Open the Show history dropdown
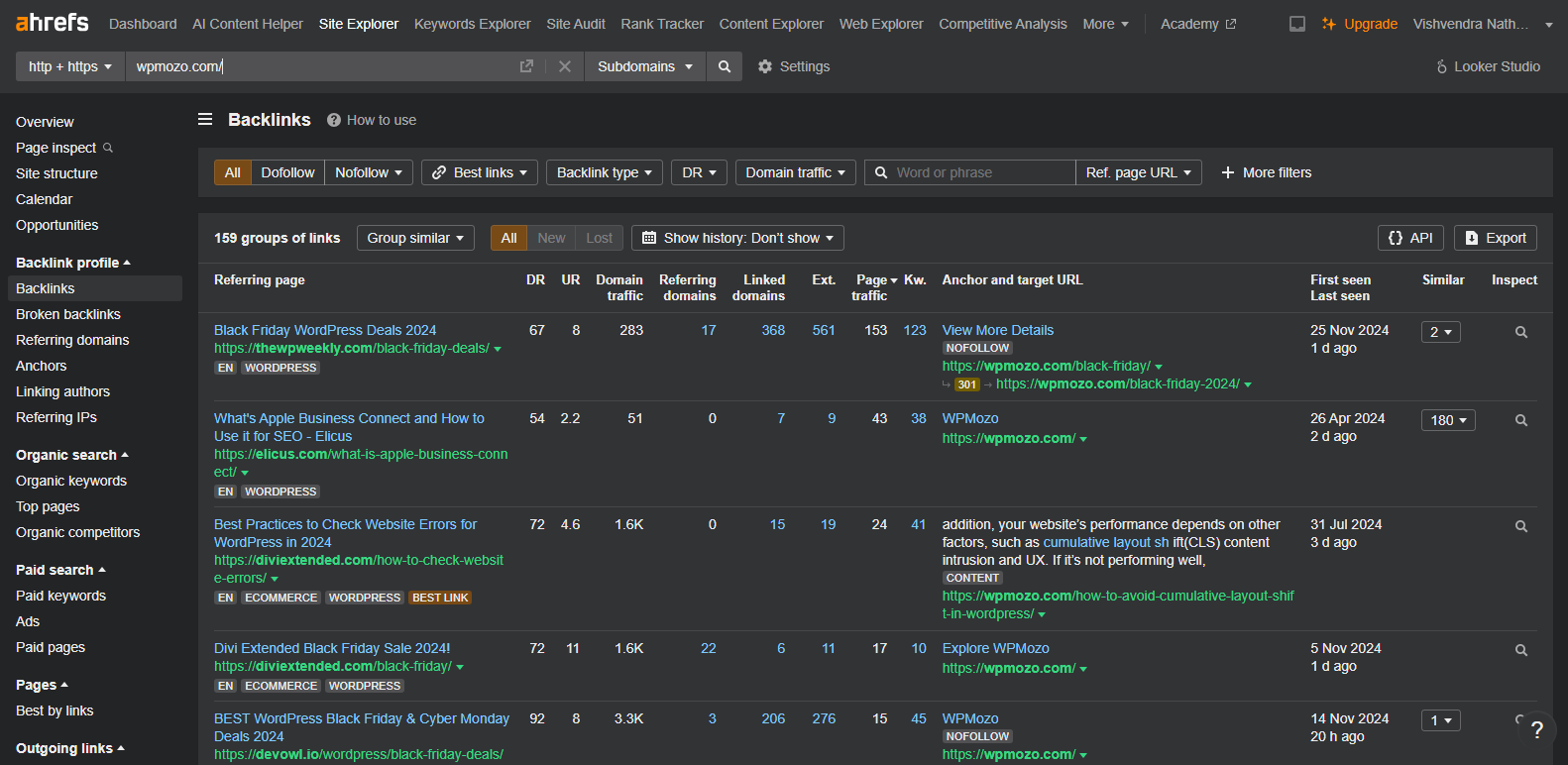 737,238
